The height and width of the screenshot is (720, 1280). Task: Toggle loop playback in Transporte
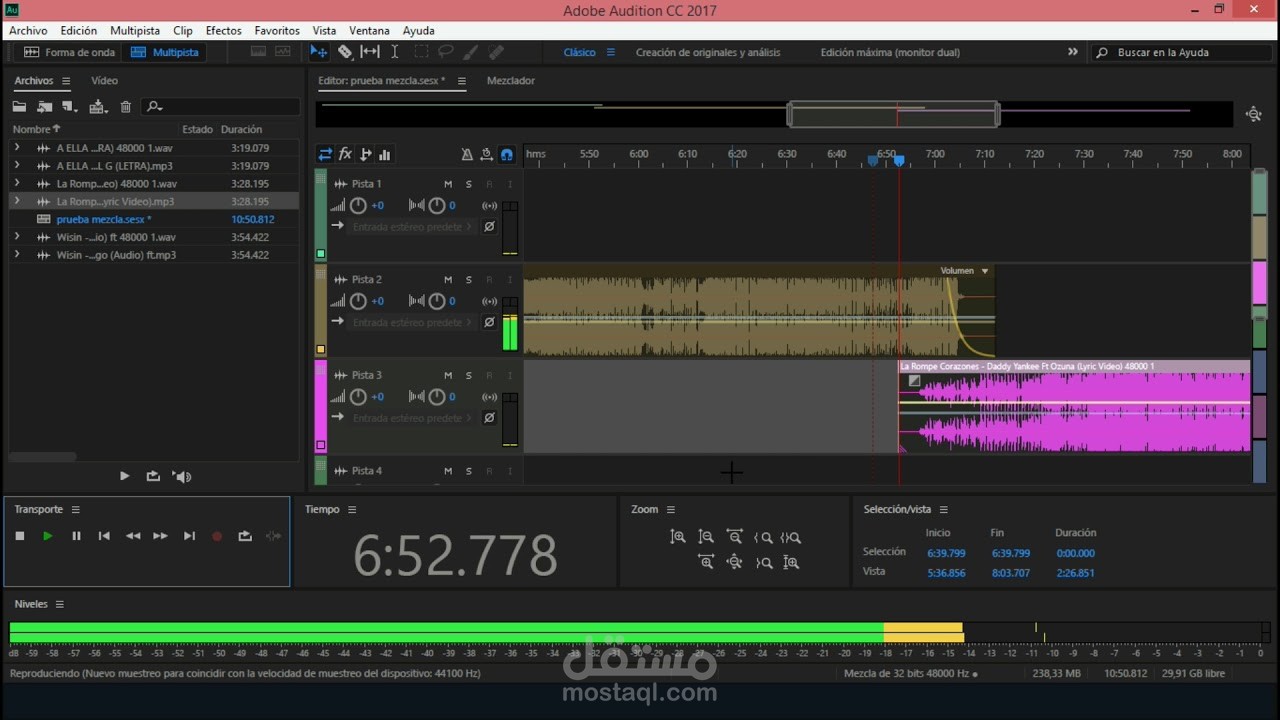point(245,536)
